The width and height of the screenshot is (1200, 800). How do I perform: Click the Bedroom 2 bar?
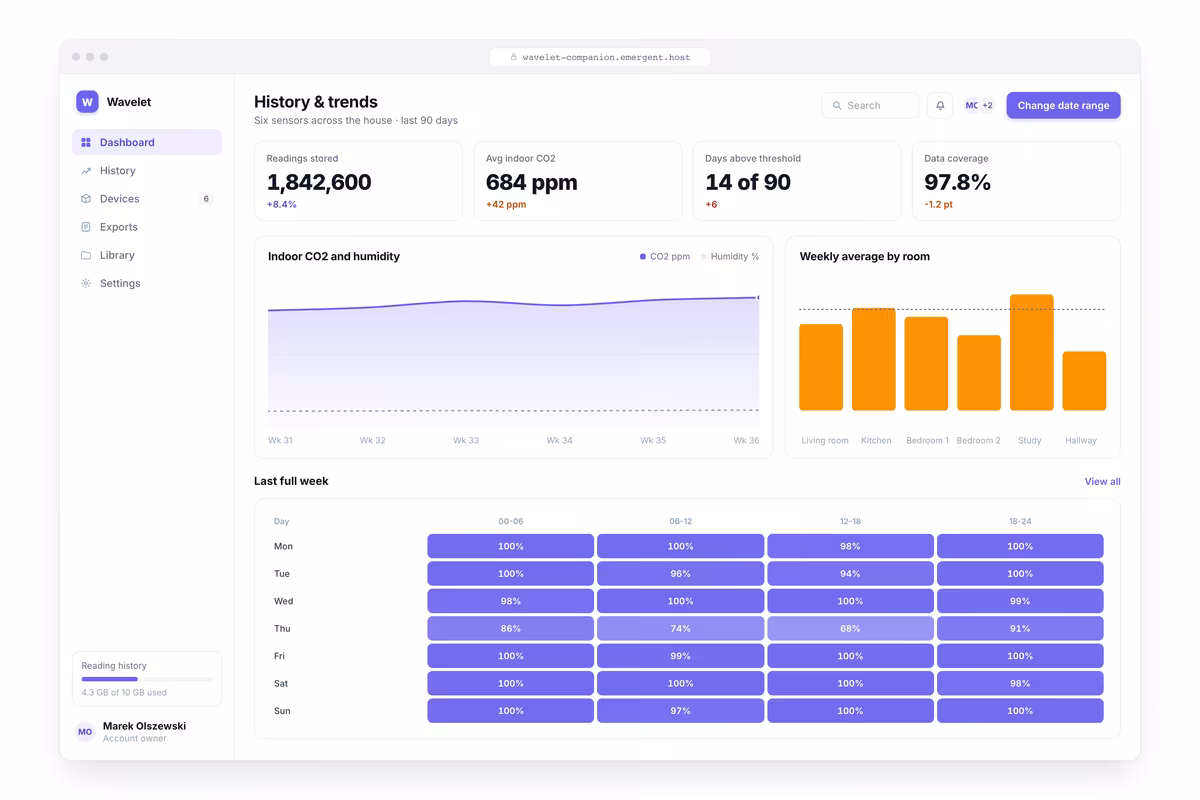(x=979, y=373)
